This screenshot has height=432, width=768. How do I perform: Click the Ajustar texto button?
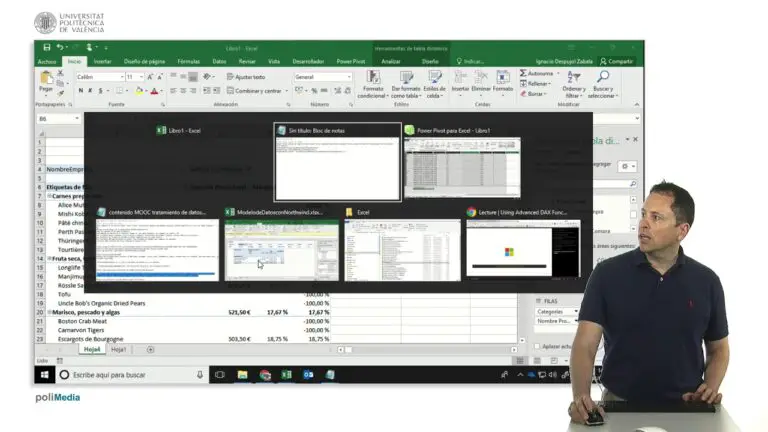(246, 77)
